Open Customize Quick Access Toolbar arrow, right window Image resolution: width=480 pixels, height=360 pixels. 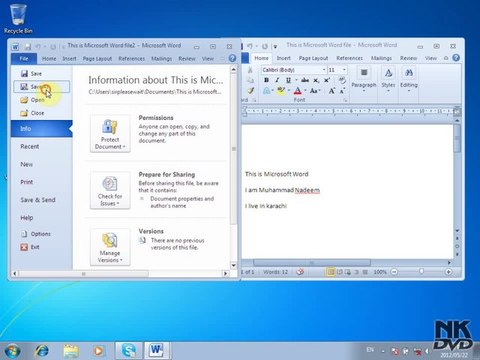275,46
